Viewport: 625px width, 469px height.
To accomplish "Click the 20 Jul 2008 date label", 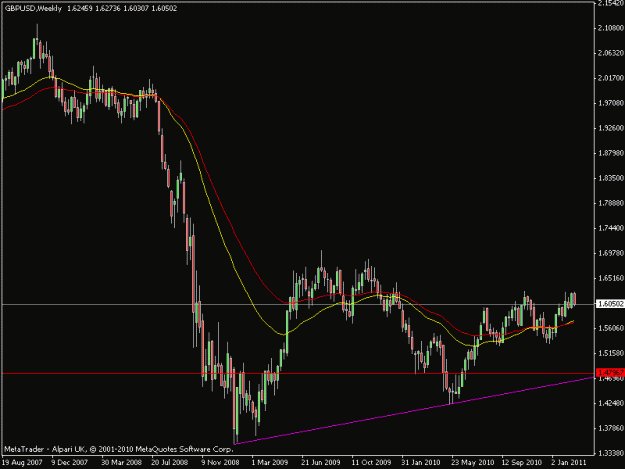I will click(169, 463).
